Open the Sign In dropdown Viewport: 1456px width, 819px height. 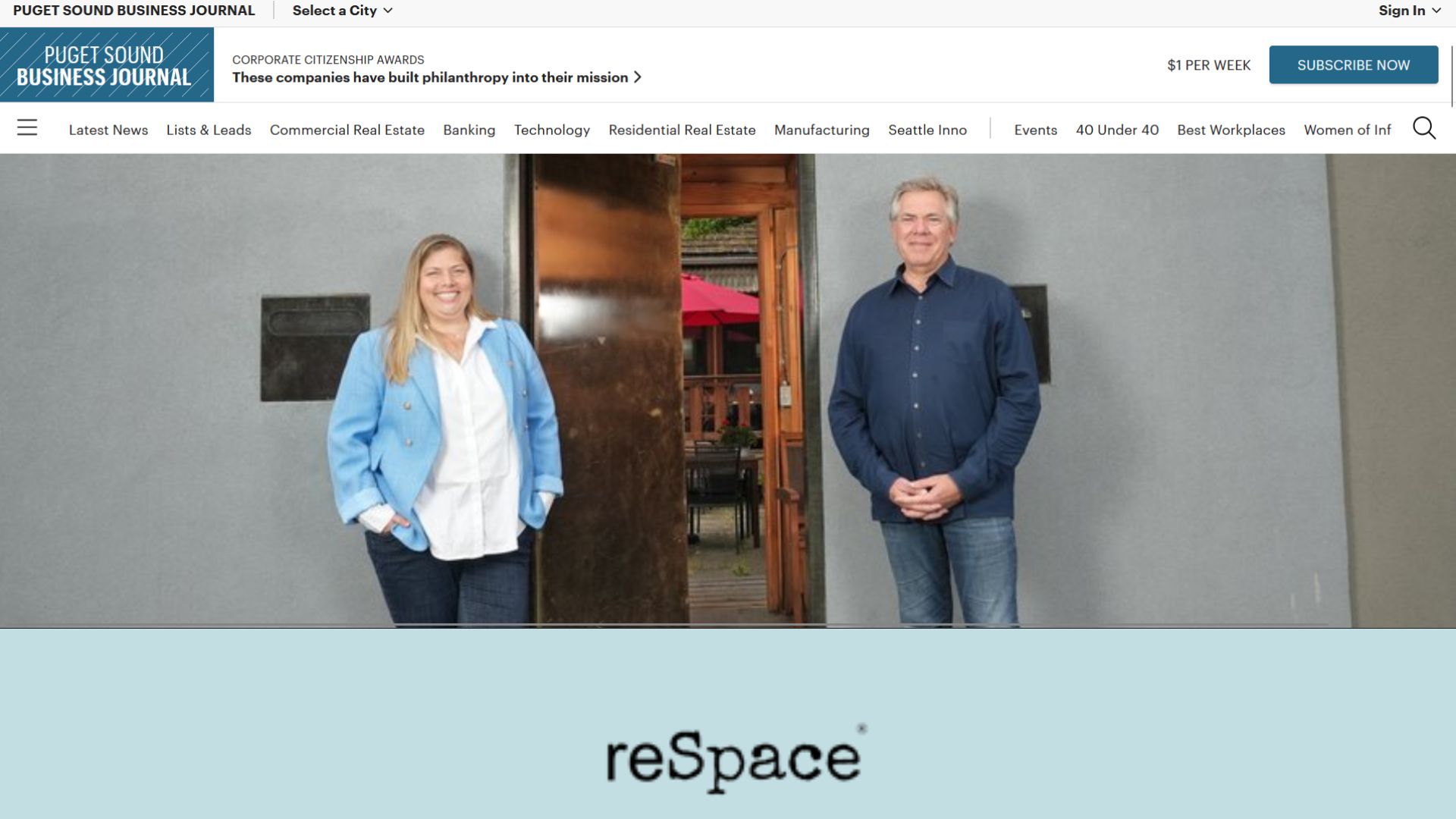[x=1409, y=11]
